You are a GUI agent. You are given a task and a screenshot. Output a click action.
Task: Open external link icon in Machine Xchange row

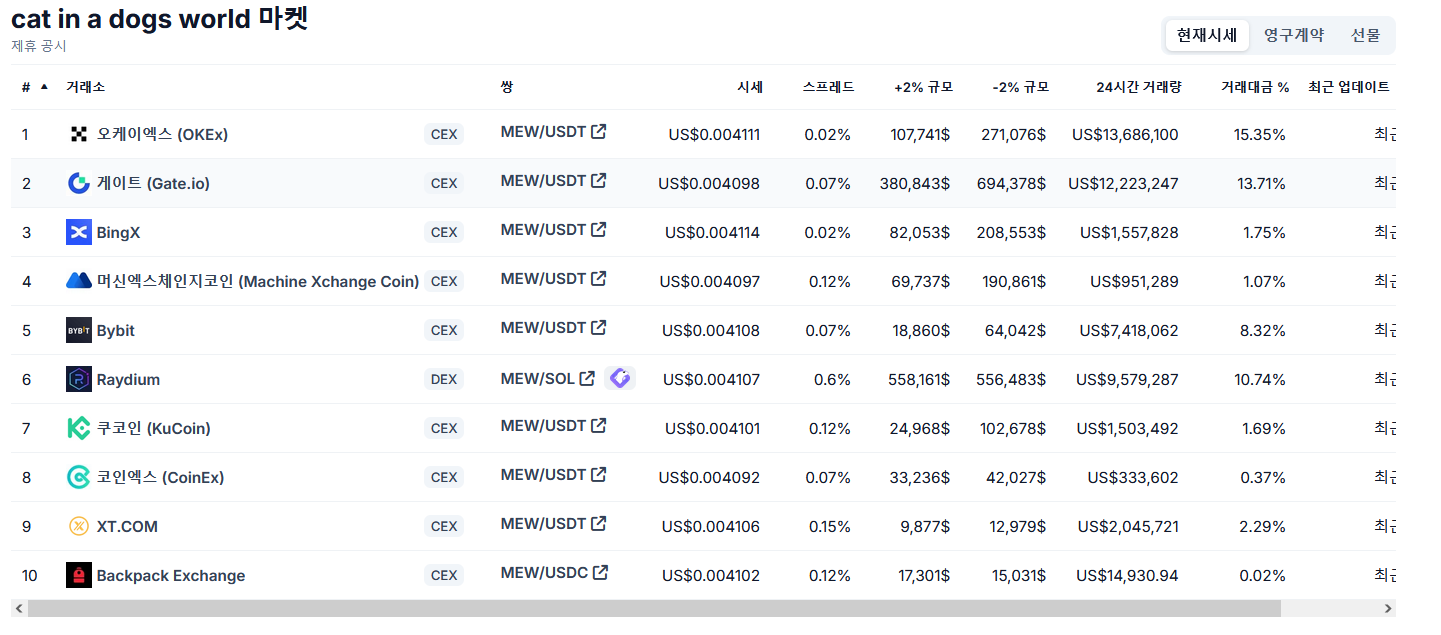pyautogui.click(x=599, y=278)
